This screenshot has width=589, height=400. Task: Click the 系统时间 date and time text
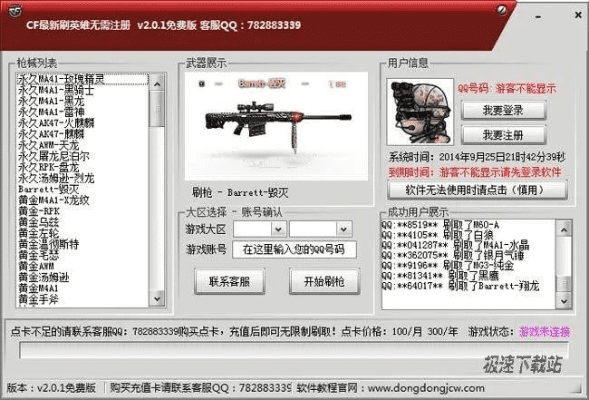(477, 157)
